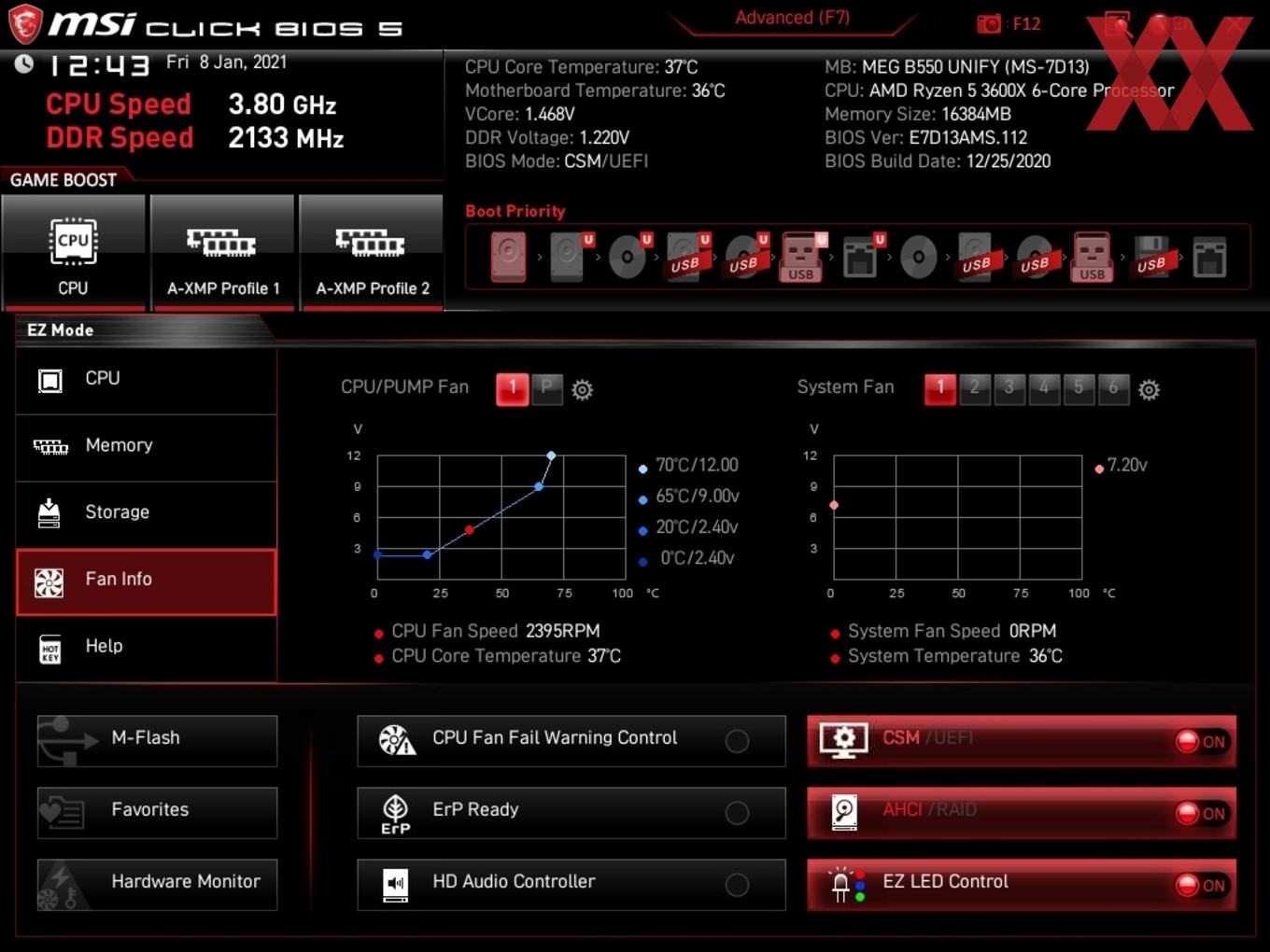Switch to Advanced (F7) mode
Screen dimensions: 1270x952
pyautogui.click(x=793, y=18)
